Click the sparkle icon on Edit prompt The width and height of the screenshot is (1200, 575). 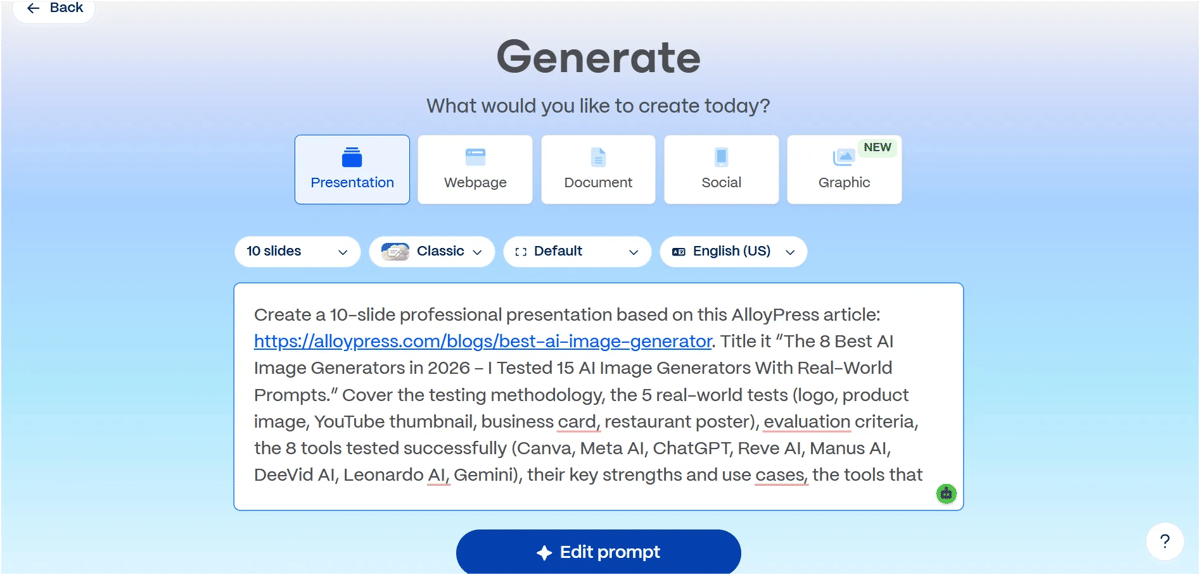pos(544,553)
